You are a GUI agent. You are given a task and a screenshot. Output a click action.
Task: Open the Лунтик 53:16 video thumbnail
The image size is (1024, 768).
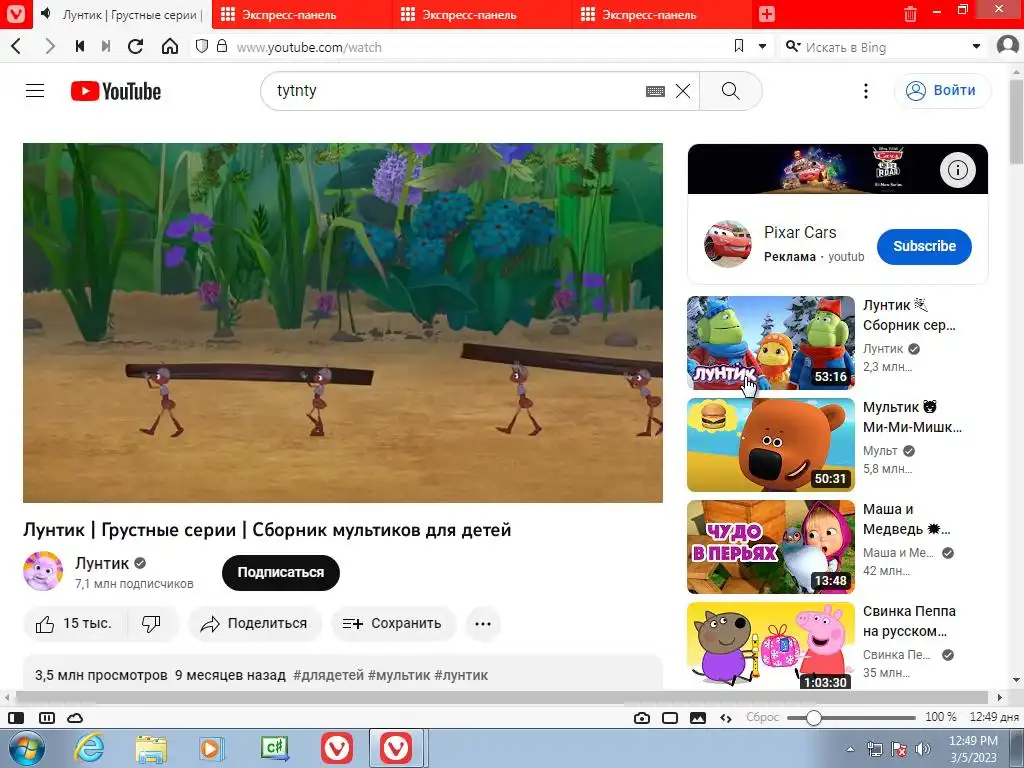click(771, 343)
